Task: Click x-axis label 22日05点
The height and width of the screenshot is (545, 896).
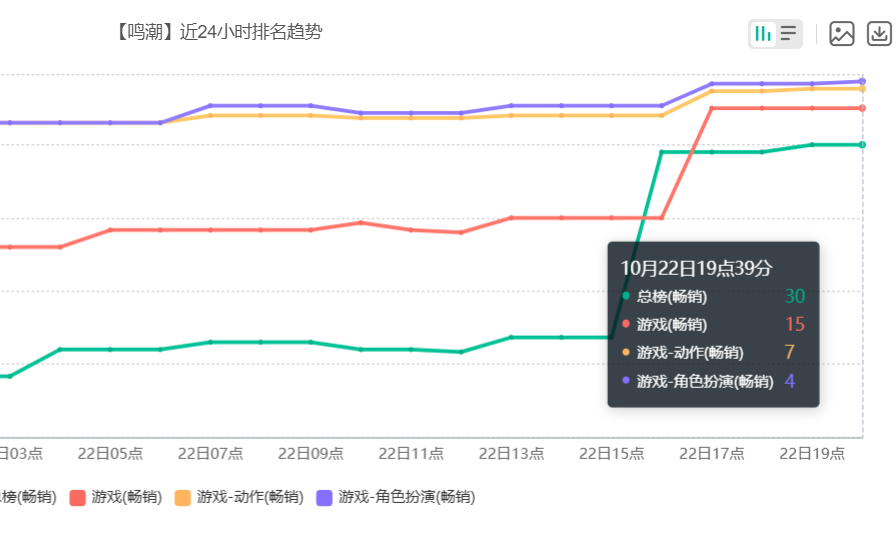Action: coord(110,454)
